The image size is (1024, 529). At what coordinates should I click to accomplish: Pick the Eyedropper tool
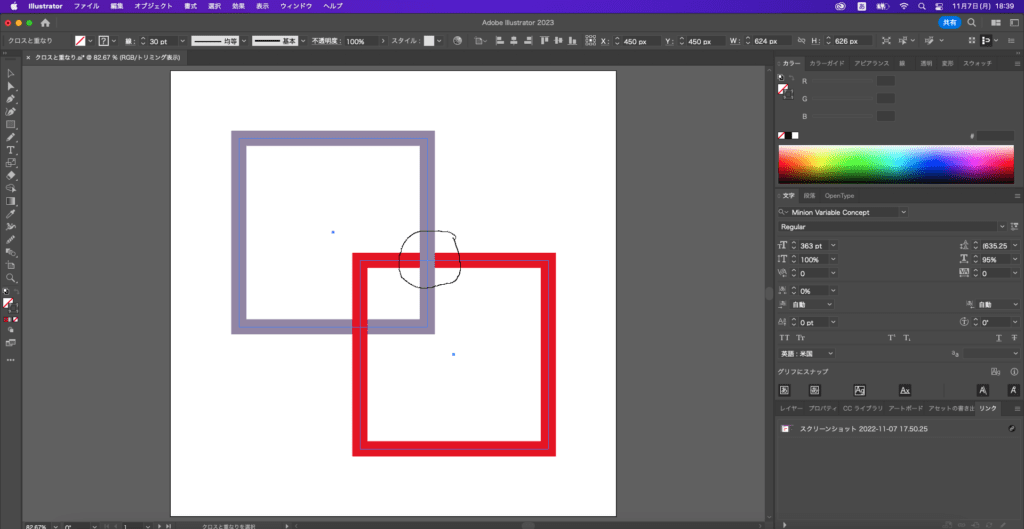(x=11, y=213)
